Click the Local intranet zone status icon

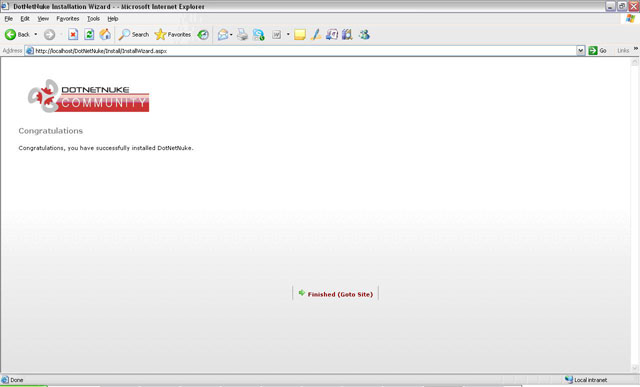(569, 380)
